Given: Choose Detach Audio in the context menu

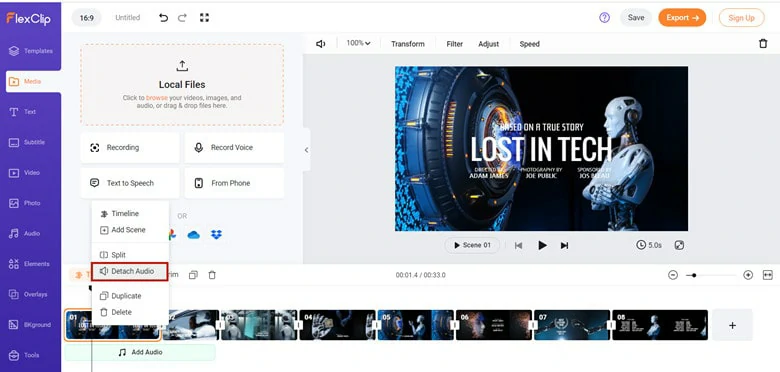Looking at the screenshot, I should pos(129,272).
